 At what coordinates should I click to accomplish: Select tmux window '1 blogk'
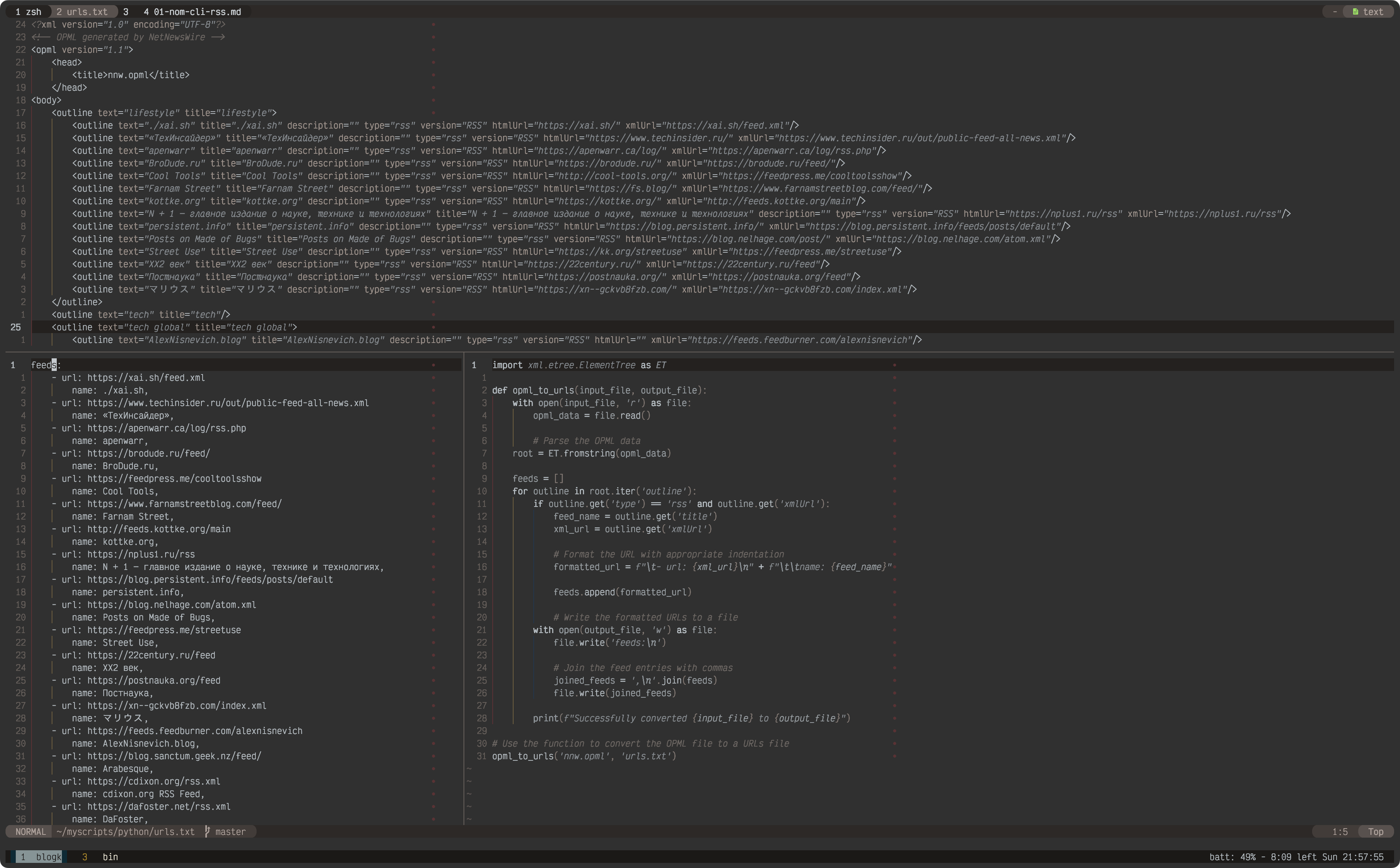pos(41,857)
